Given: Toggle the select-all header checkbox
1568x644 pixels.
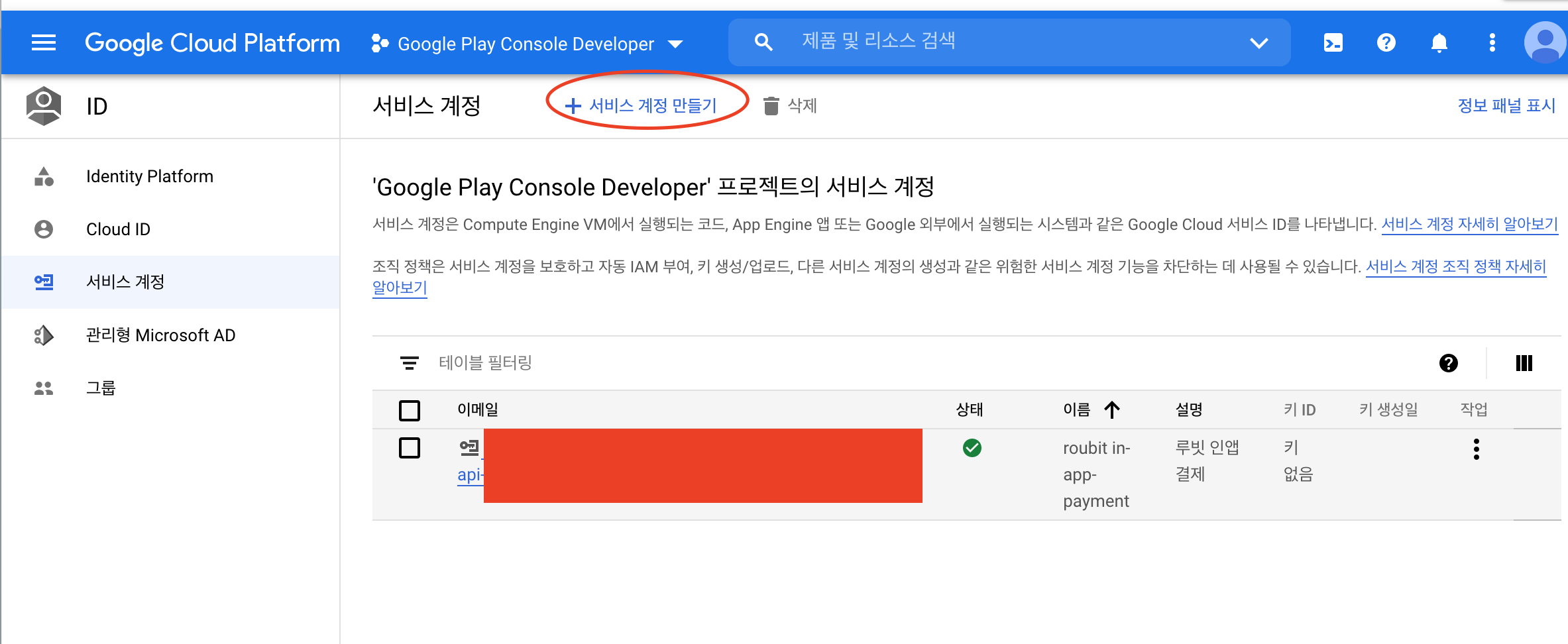Looking at the screenshot, I should click(410, 410).
